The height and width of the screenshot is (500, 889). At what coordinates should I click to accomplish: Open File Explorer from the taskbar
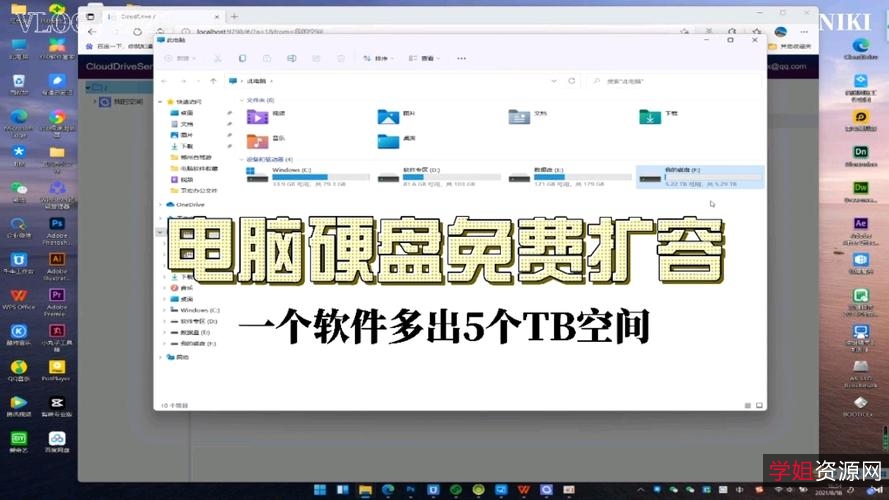365,490
